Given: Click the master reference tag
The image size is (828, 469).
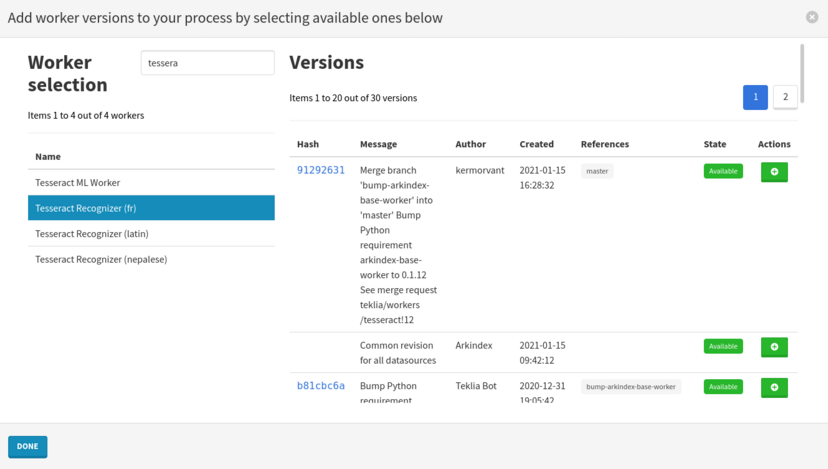Looking at the screenshot, I should [597, 171].
